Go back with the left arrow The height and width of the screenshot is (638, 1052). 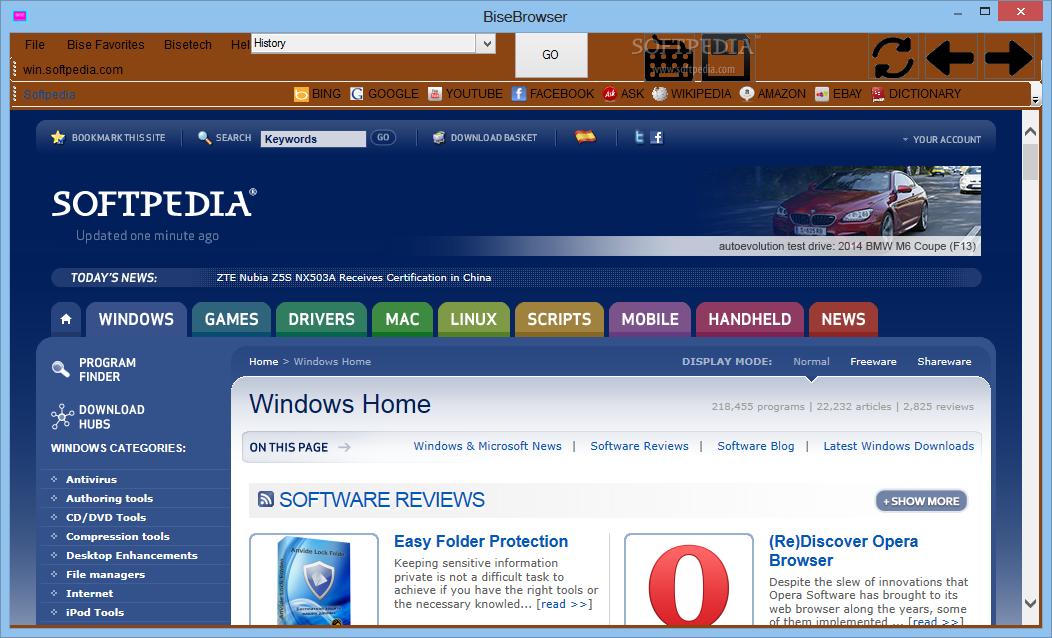(950, 57)
